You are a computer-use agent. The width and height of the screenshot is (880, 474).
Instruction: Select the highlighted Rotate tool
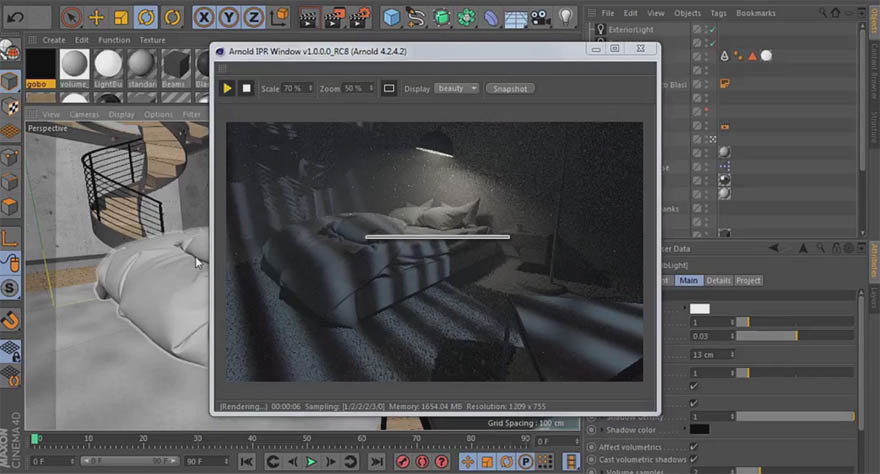tap(146, 17)
